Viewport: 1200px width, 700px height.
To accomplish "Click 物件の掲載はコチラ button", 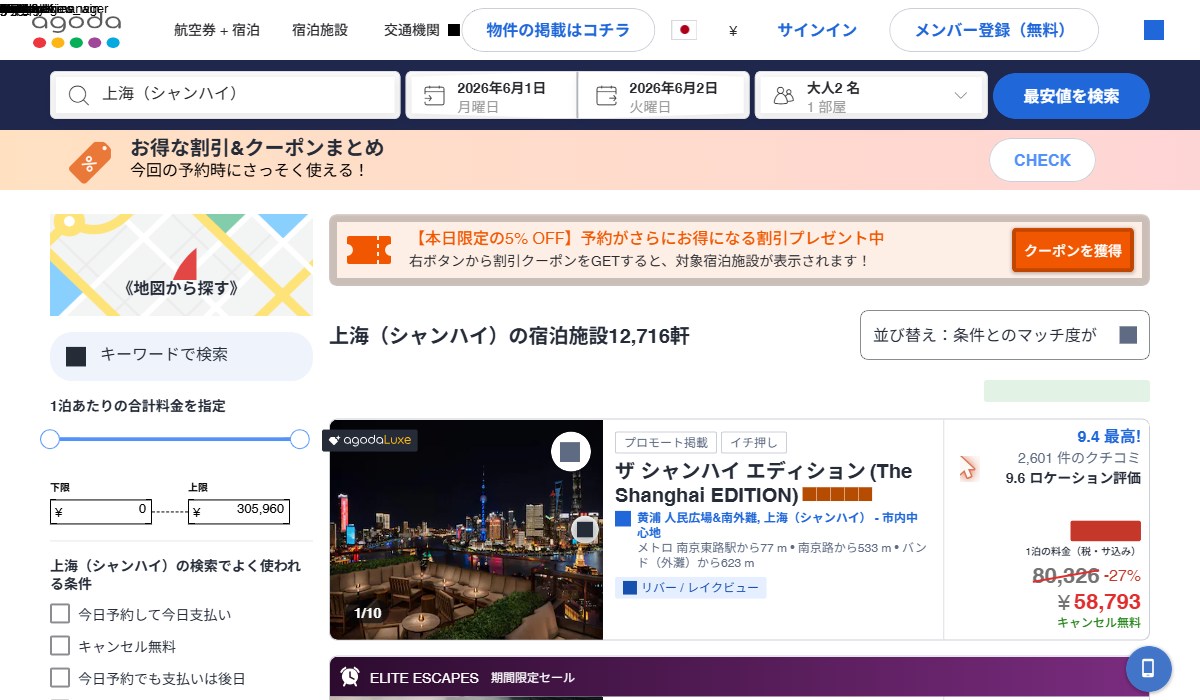I will (558, 30).
